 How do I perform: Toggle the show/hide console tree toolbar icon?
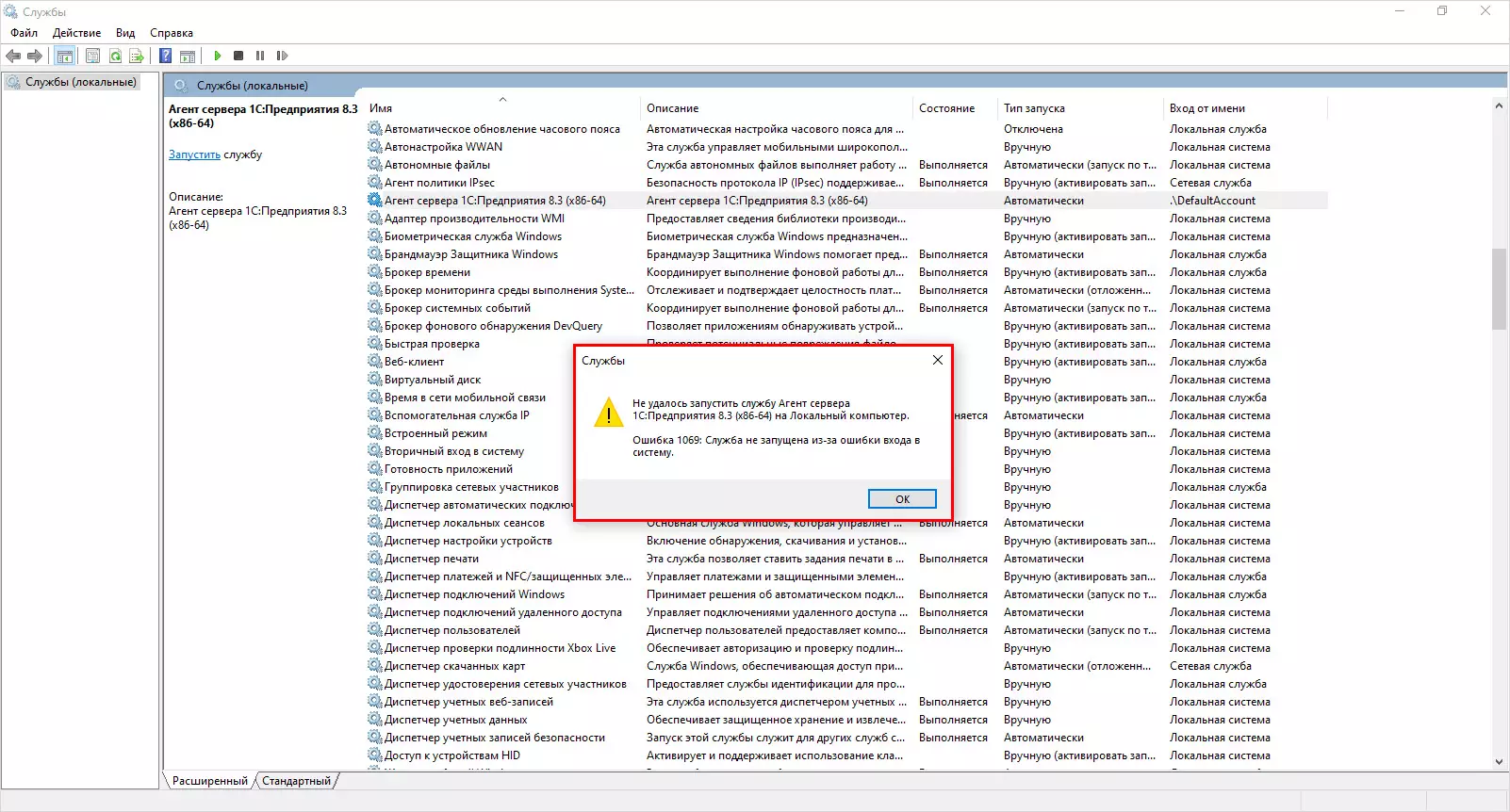[x=64, y=57]
